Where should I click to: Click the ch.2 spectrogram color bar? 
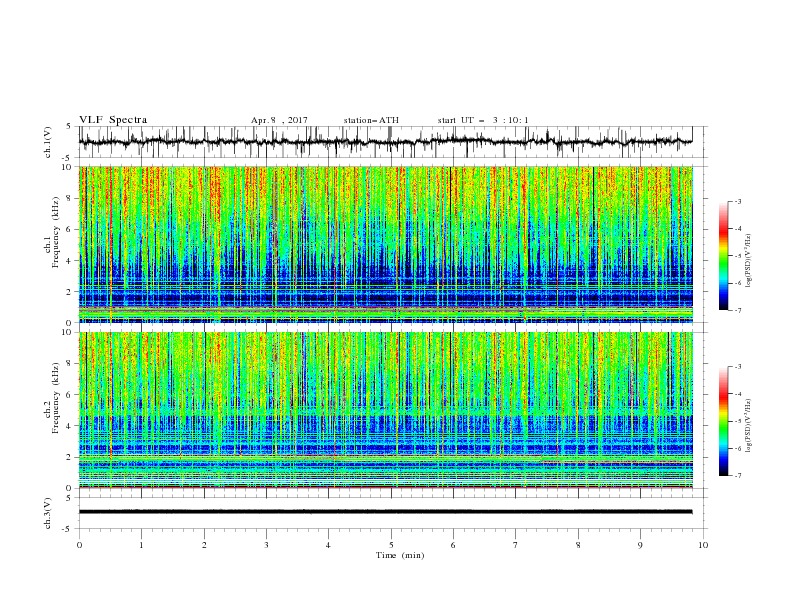(x=723, y=421)
